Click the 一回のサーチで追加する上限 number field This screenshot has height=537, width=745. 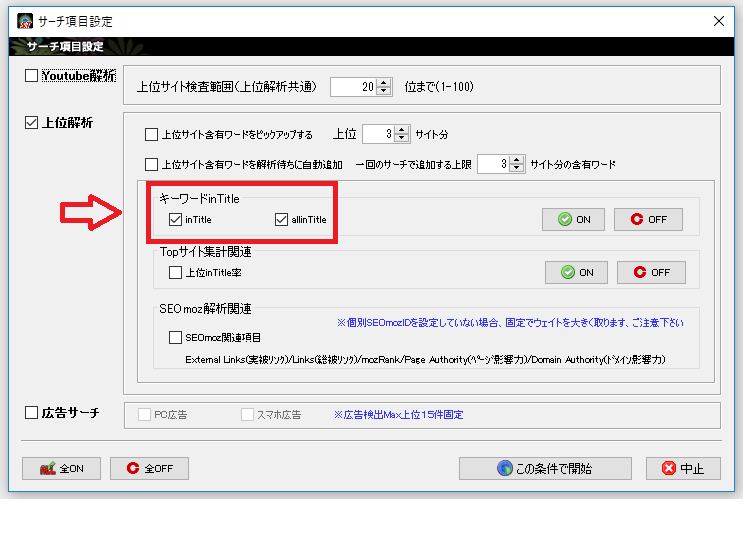tap(493, 164)
